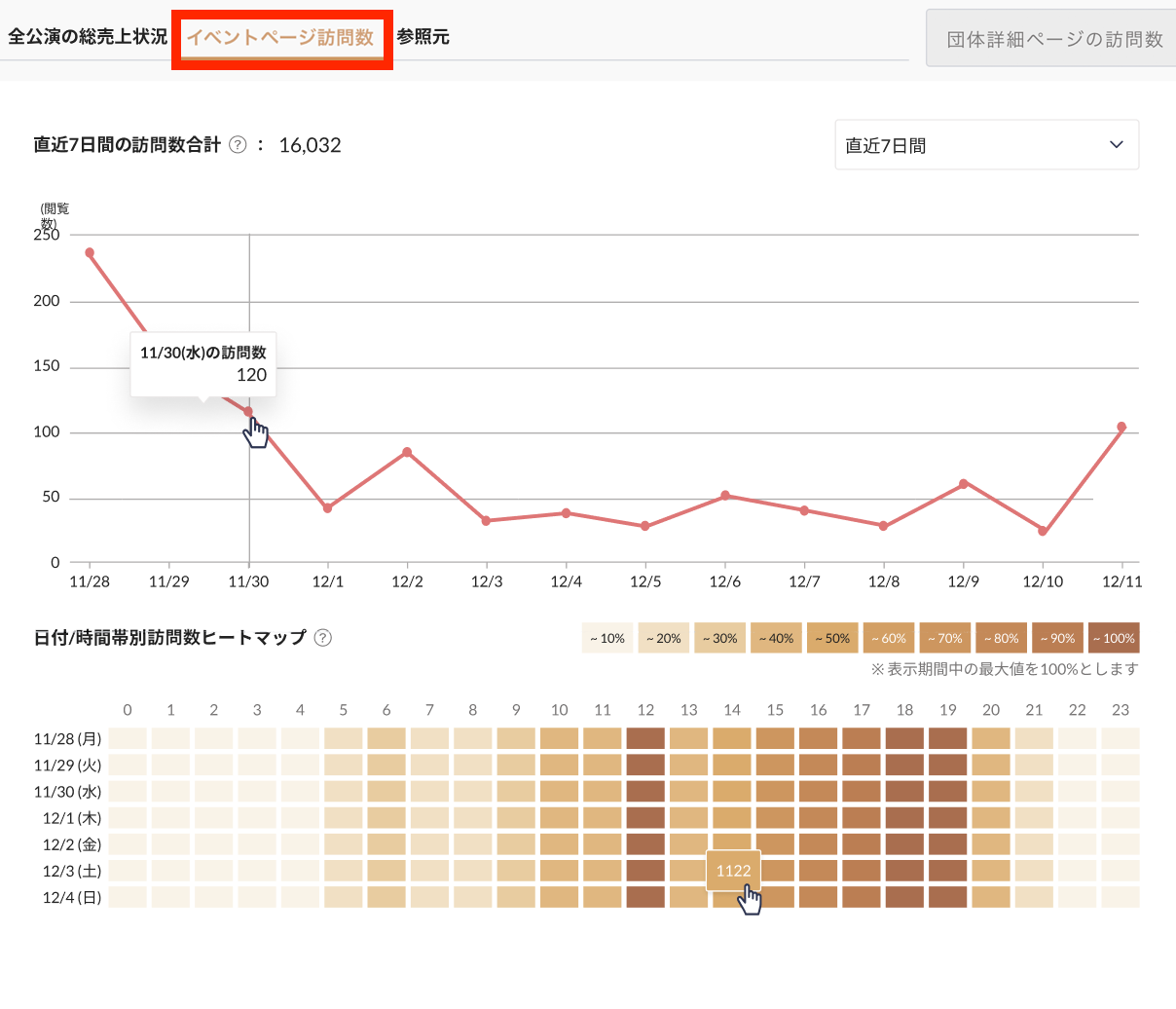Click the 11/28 data point on line chart

(90, 252)
